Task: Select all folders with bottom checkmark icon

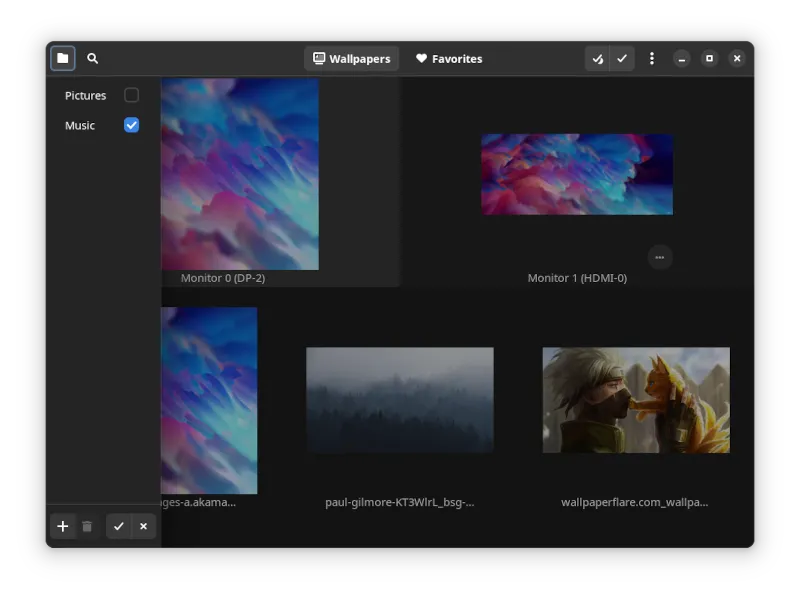Action: [x=119, y=526]
